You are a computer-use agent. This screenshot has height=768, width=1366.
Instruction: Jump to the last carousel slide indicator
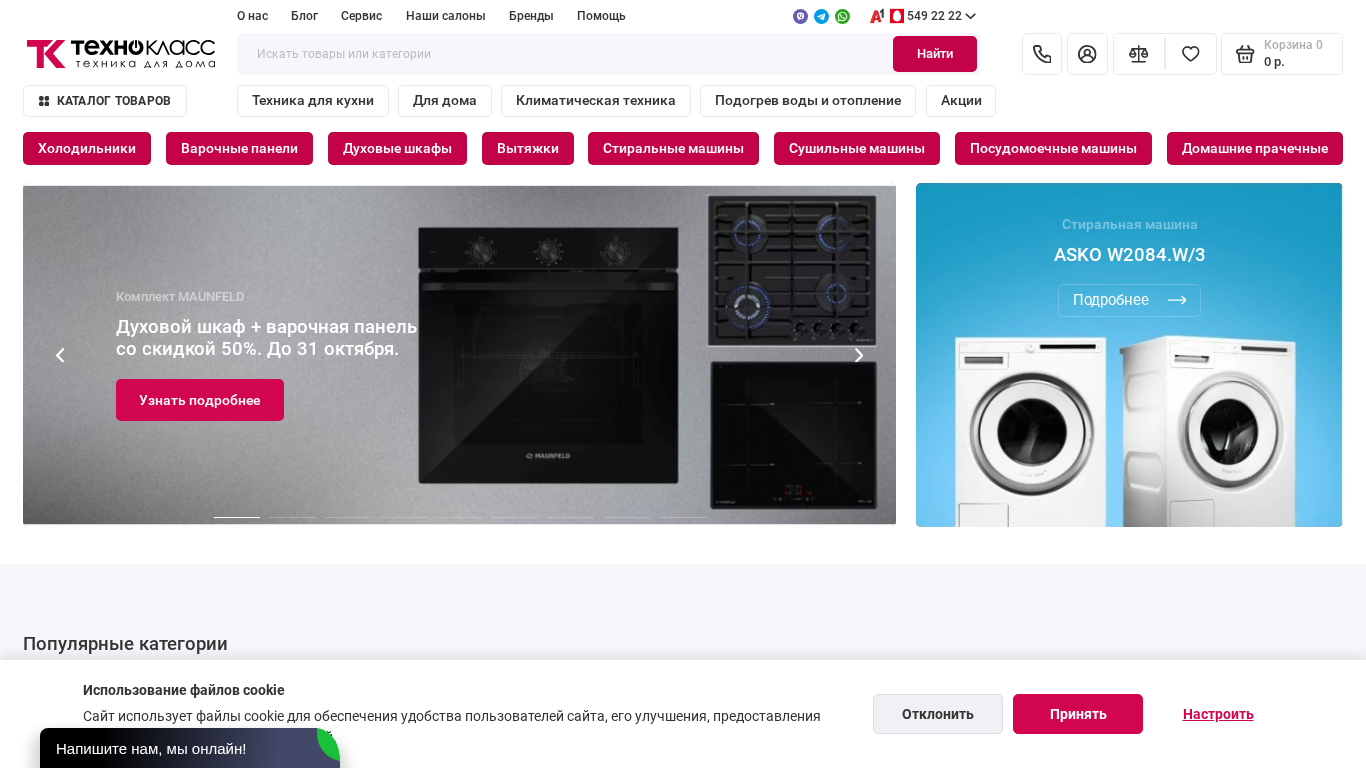tap(682, 517)
